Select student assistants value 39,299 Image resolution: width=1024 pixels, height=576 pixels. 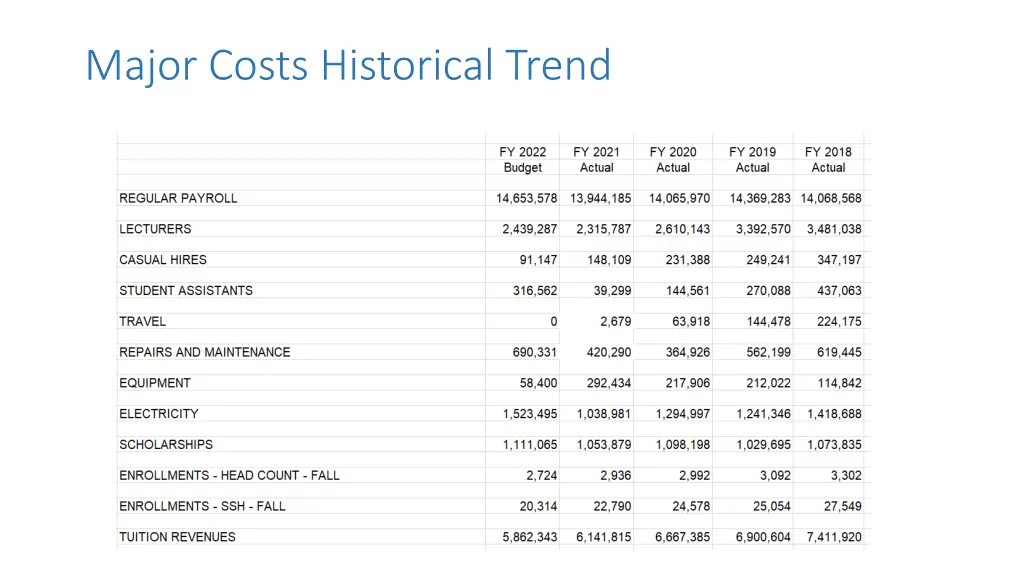(613, 290)
